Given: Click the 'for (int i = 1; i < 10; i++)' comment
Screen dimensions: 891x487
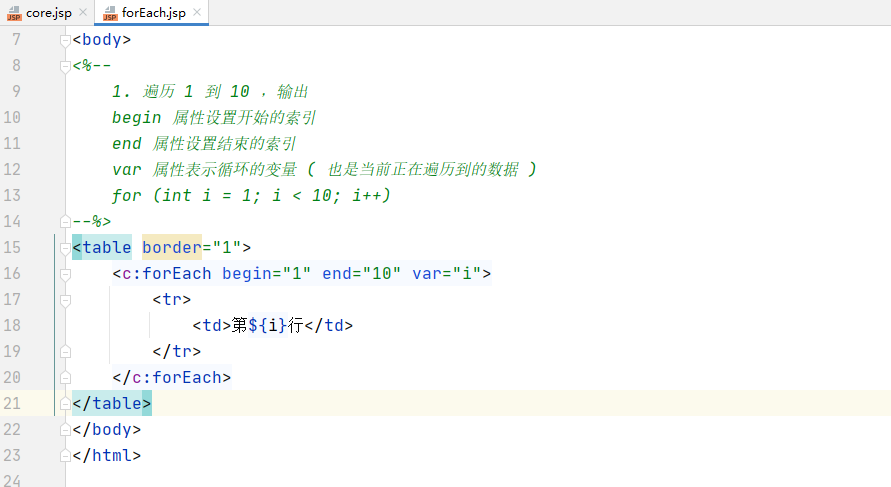Looking at the screenshot, I should [x=251, y=195].
